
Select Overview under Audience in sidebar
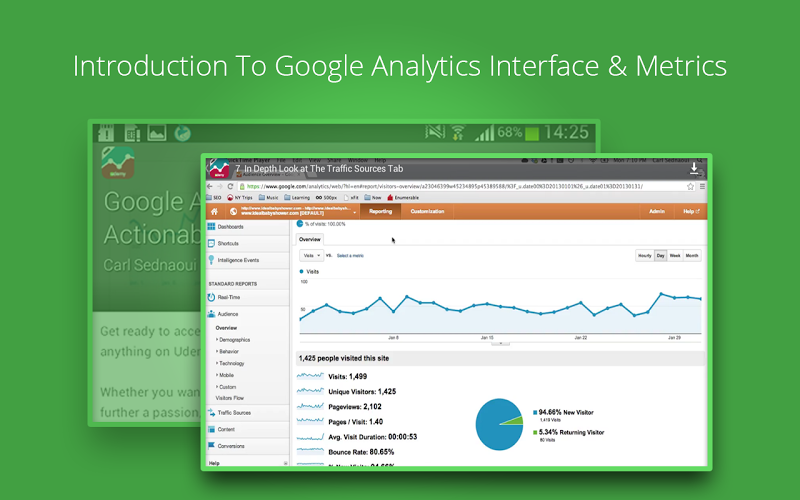226,328
